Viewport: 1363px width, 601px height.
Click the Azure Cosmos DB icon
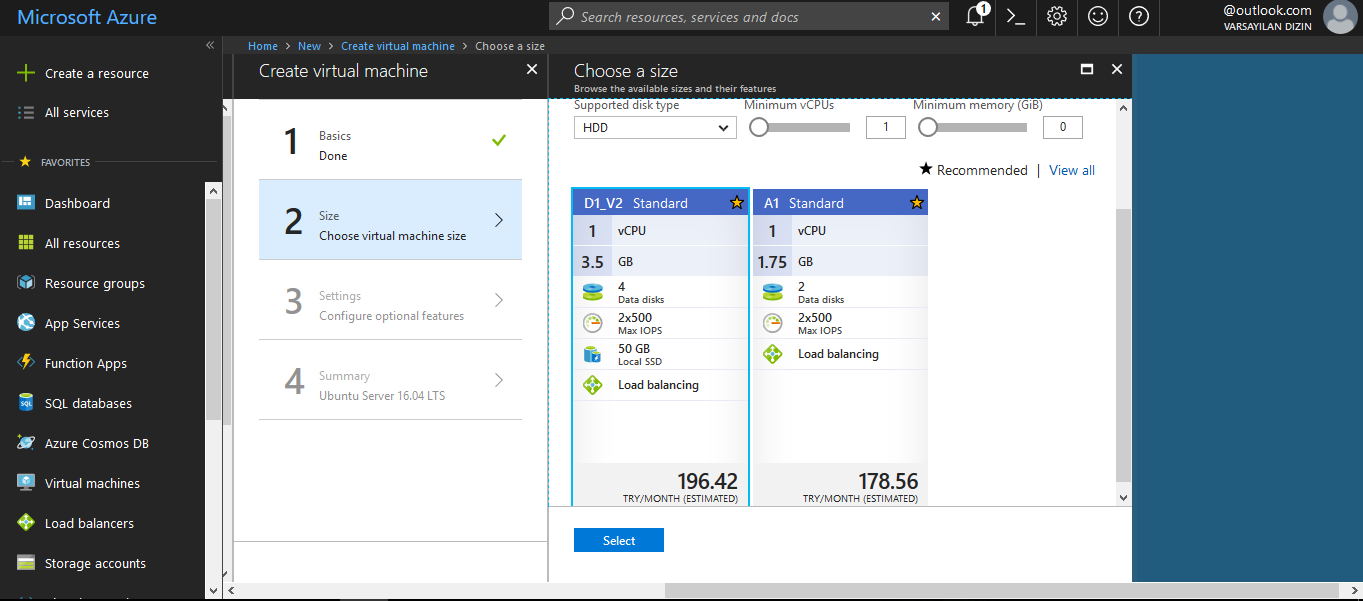pos(26,443)
